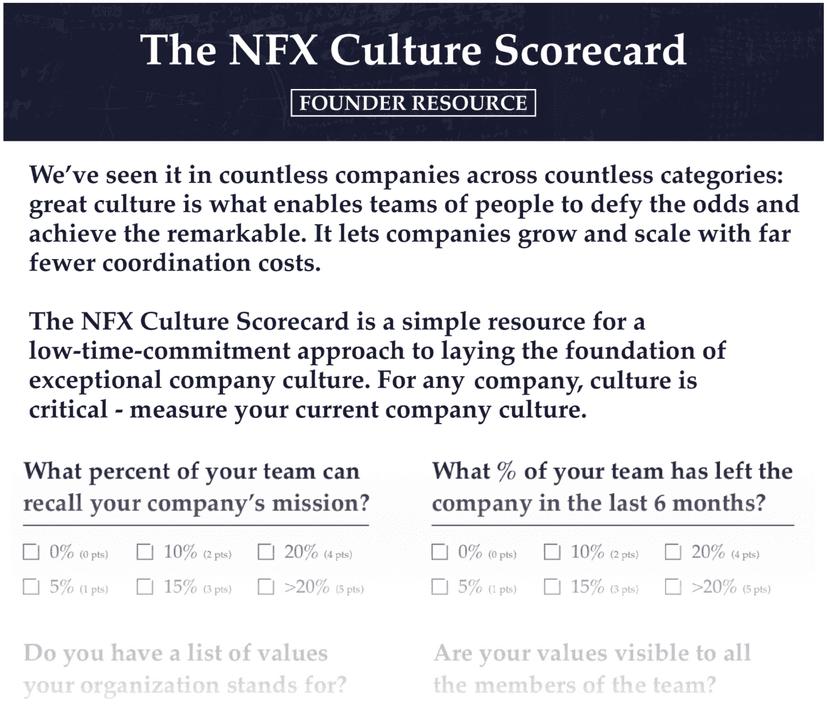Open the list of values question
Screen dimensions: 828x718
click(x=185, y=669)
